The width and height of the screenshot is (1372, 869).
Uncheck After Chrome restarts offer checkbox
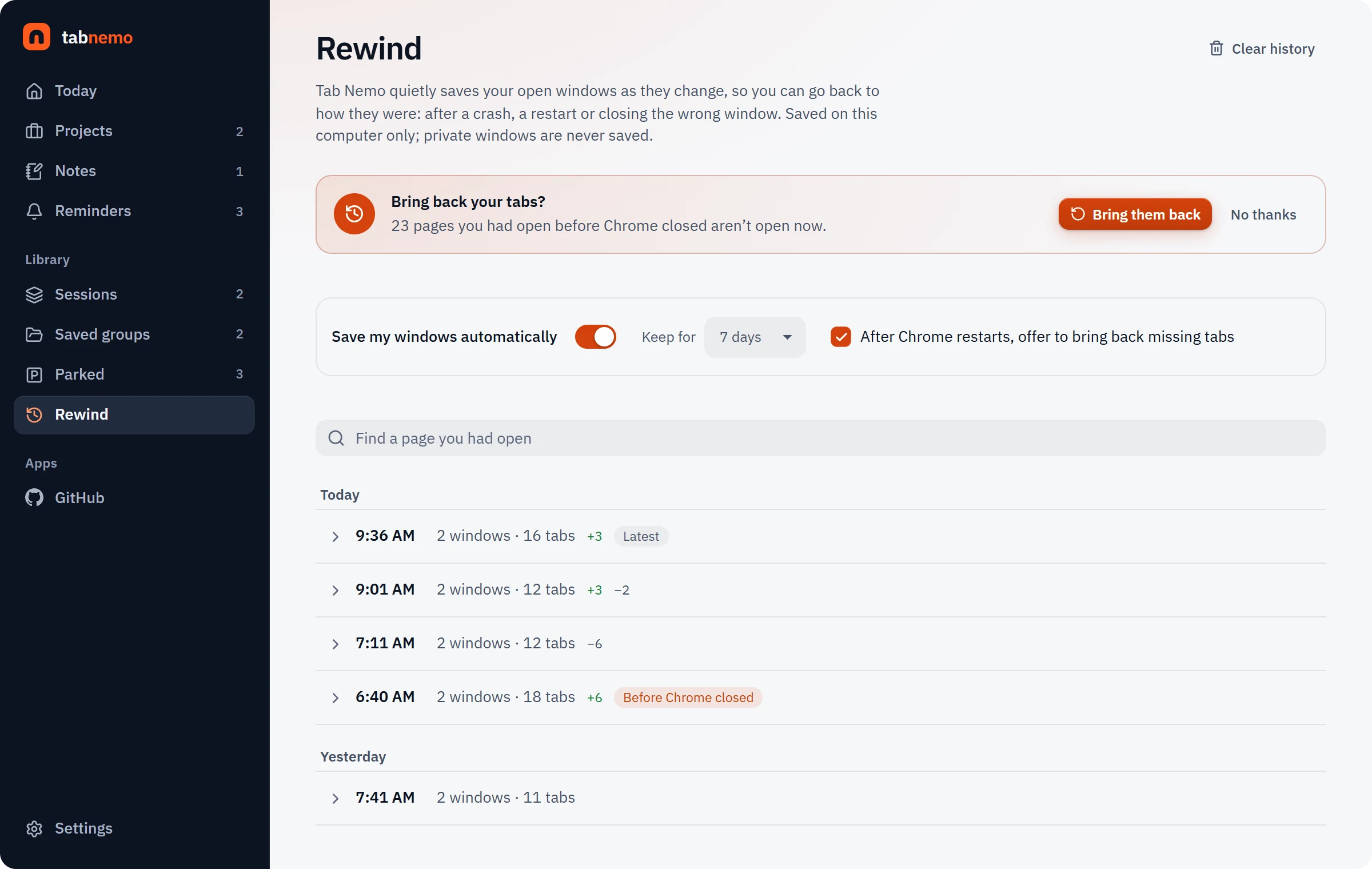click(x=841, y=337)
